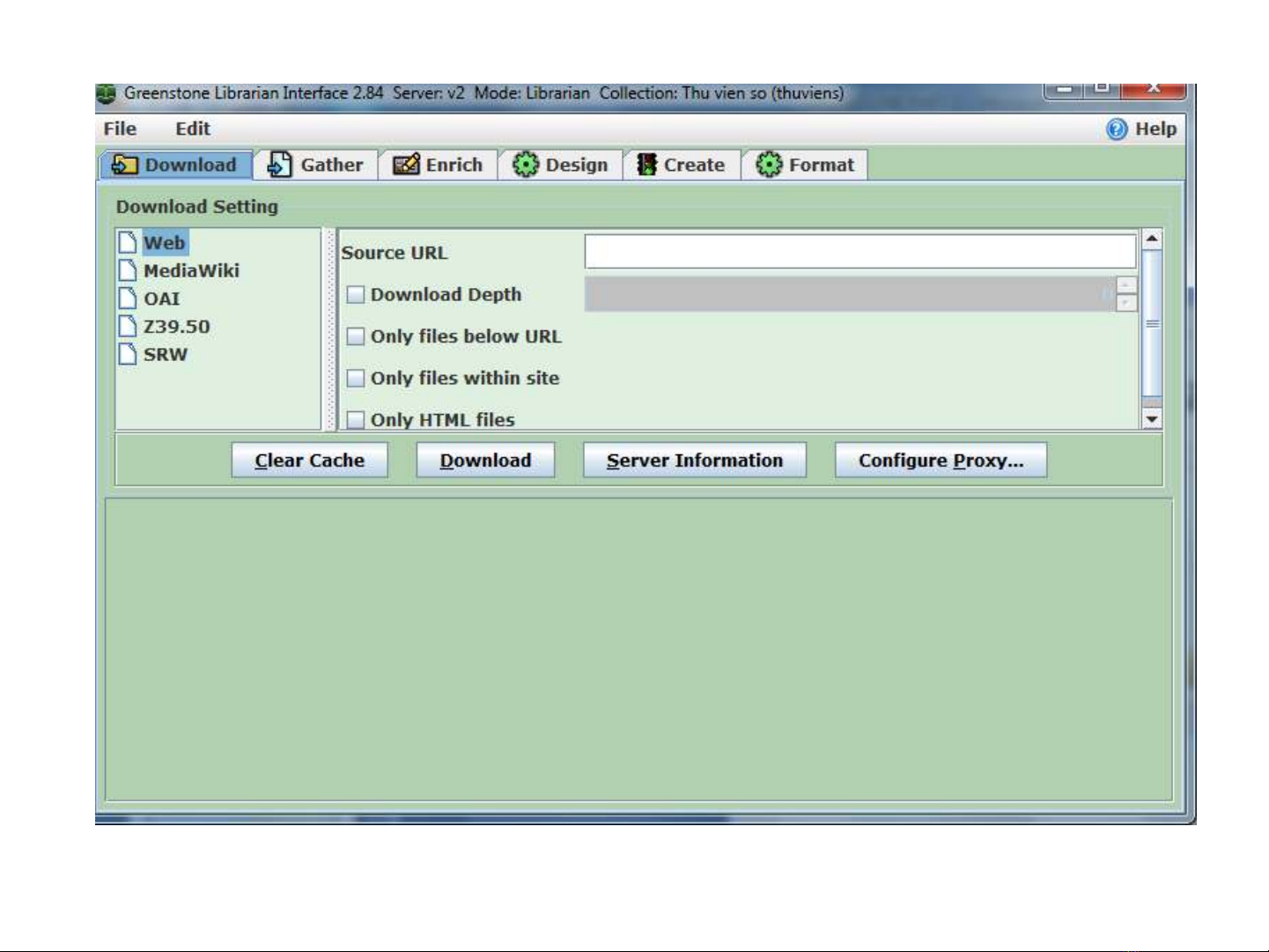Select the MediaWiki document icon

click(x=129, y=270)
